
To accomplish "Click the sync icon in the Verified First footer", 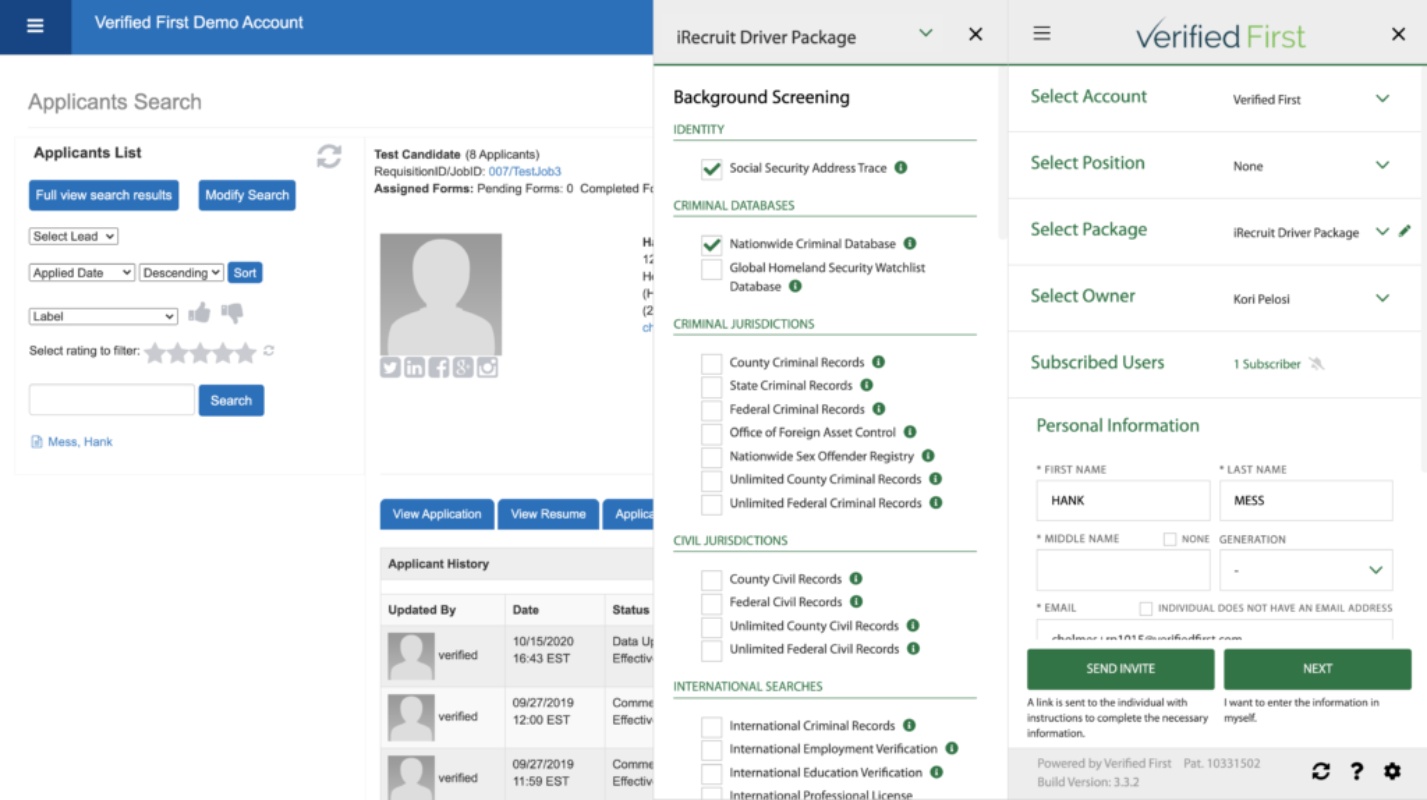I will click(x=1321, y=771).
